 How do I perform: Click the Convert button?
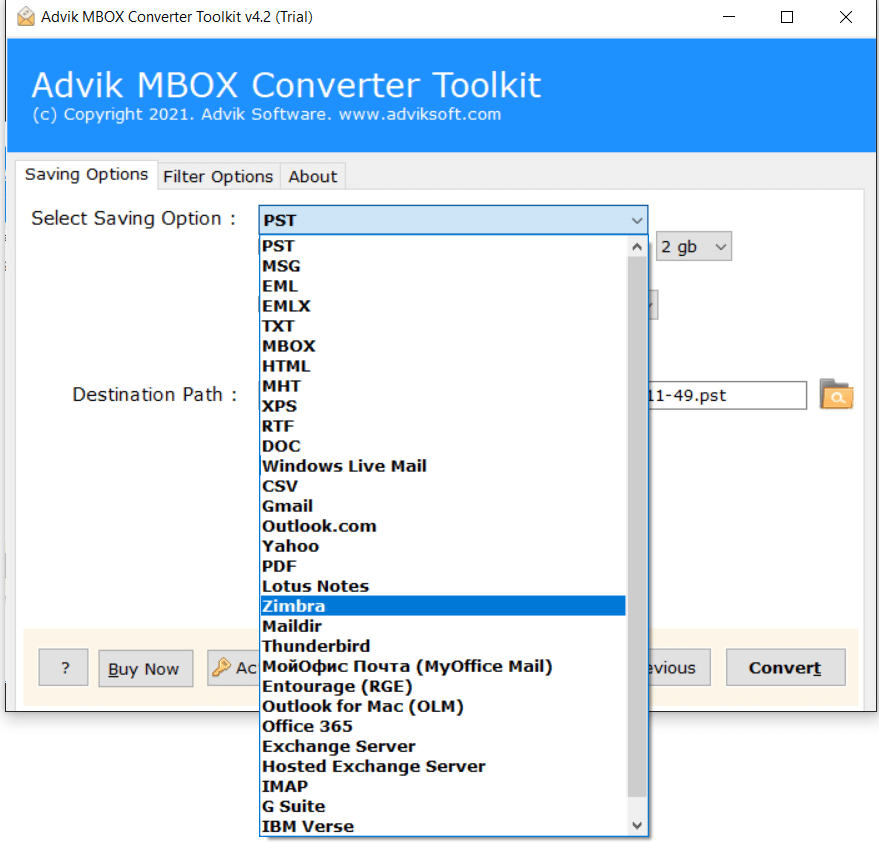(x=785, y=668)
